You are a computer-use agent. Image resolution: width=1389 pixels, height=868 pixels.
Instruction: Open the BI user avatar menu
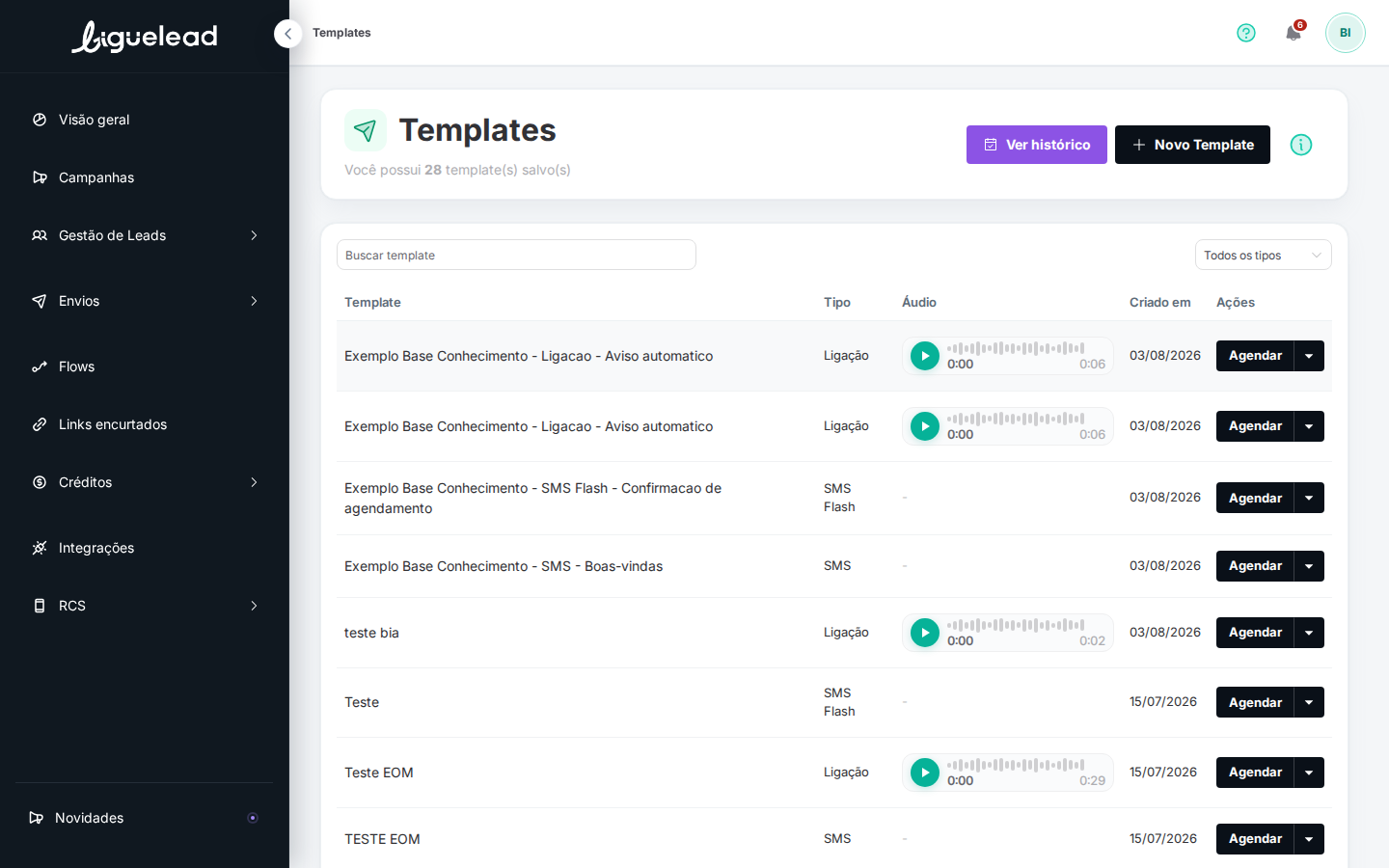1345,33
